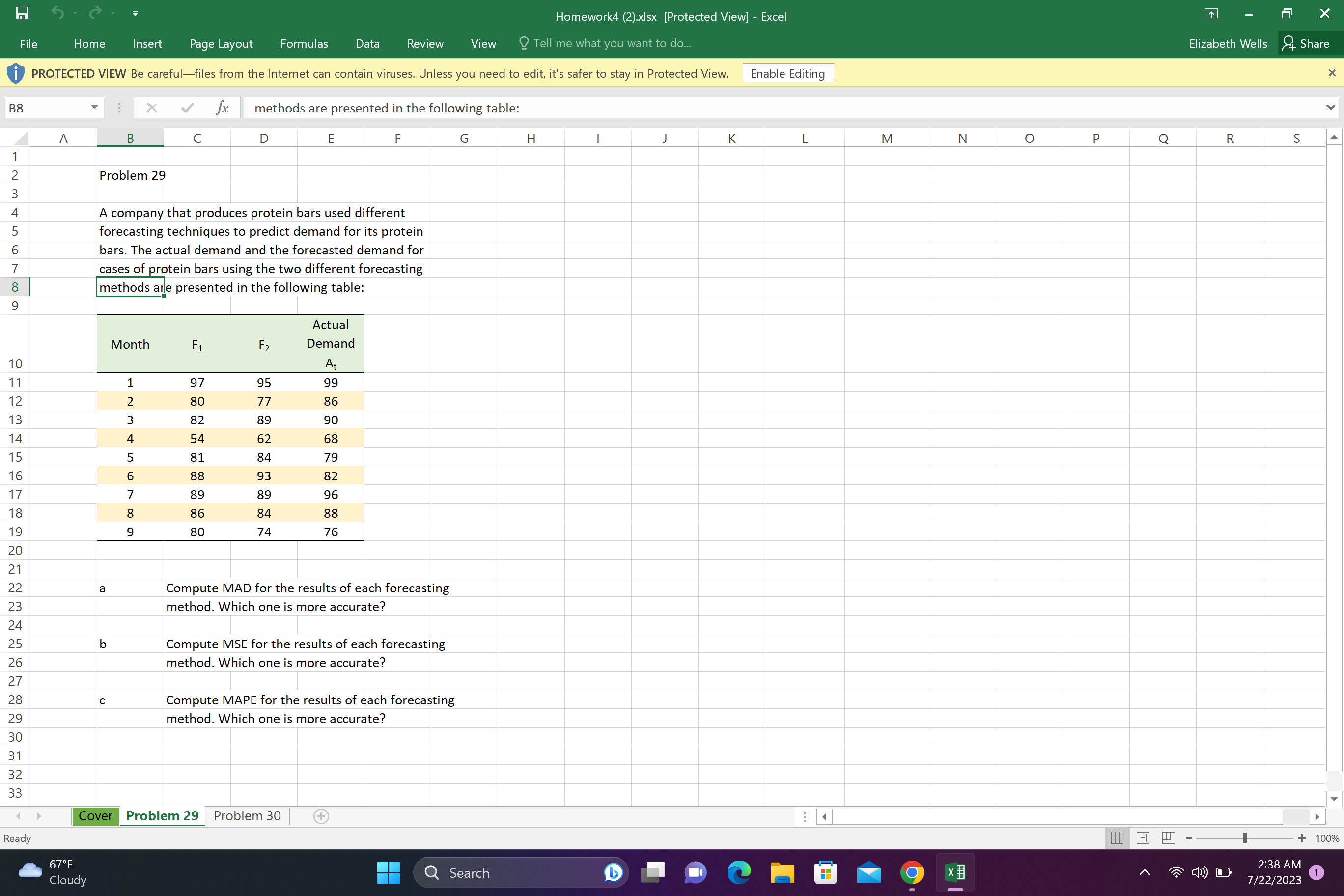Select the Page Break Preview icon
Viewport: 1344px width, 896px height.
click(x=1168, y=838)
